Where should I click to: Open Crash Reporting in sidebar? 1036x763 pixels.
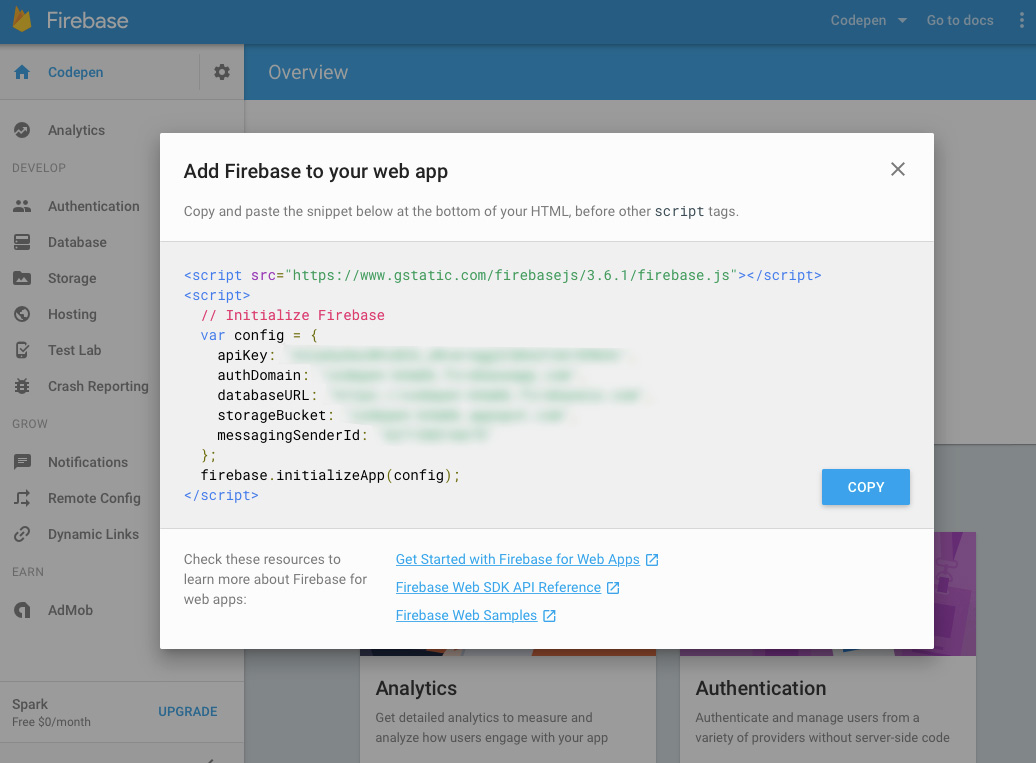(x=98, y=386)
